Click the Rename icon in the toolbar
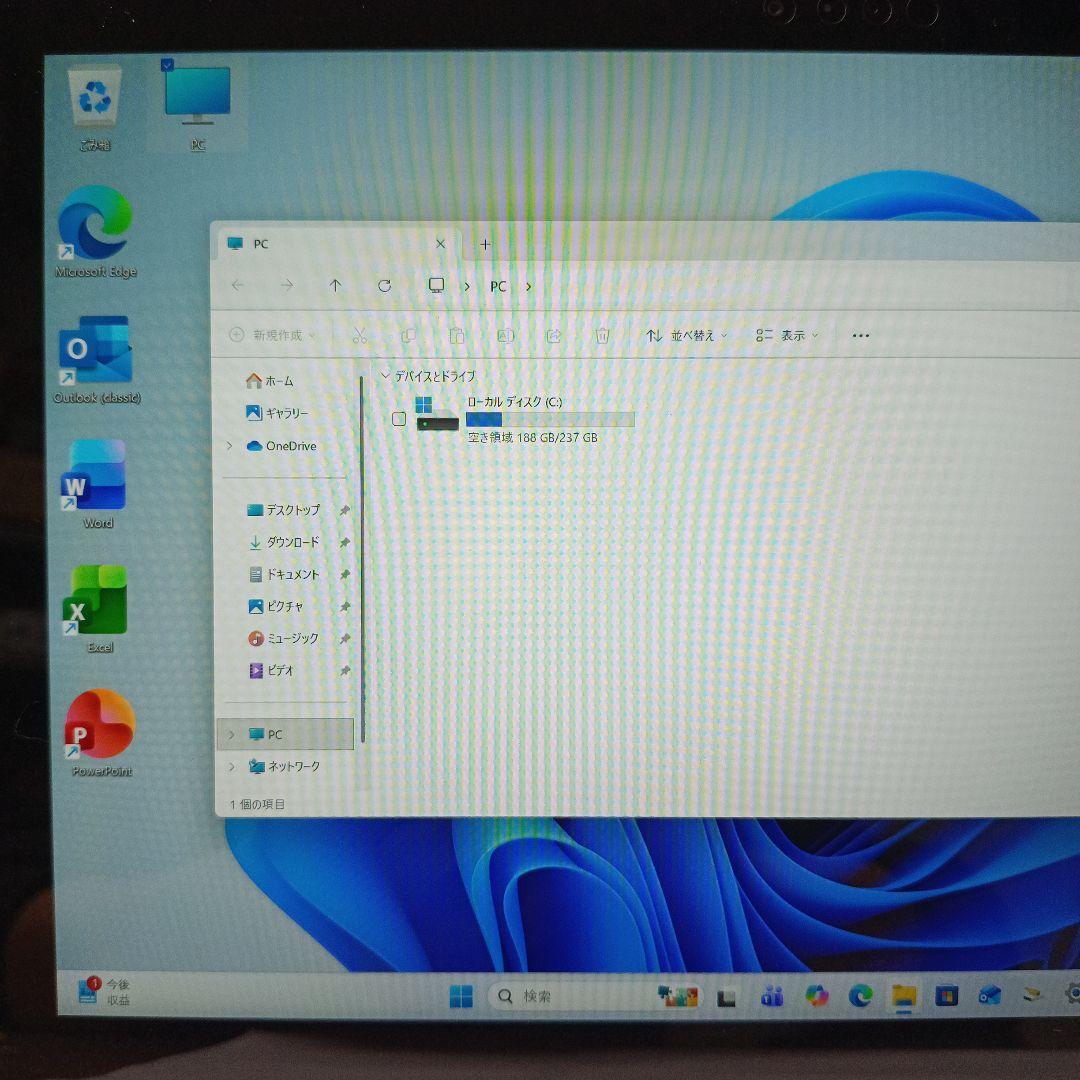This screenshot has height=1080, width=1080. coord(507,336)
